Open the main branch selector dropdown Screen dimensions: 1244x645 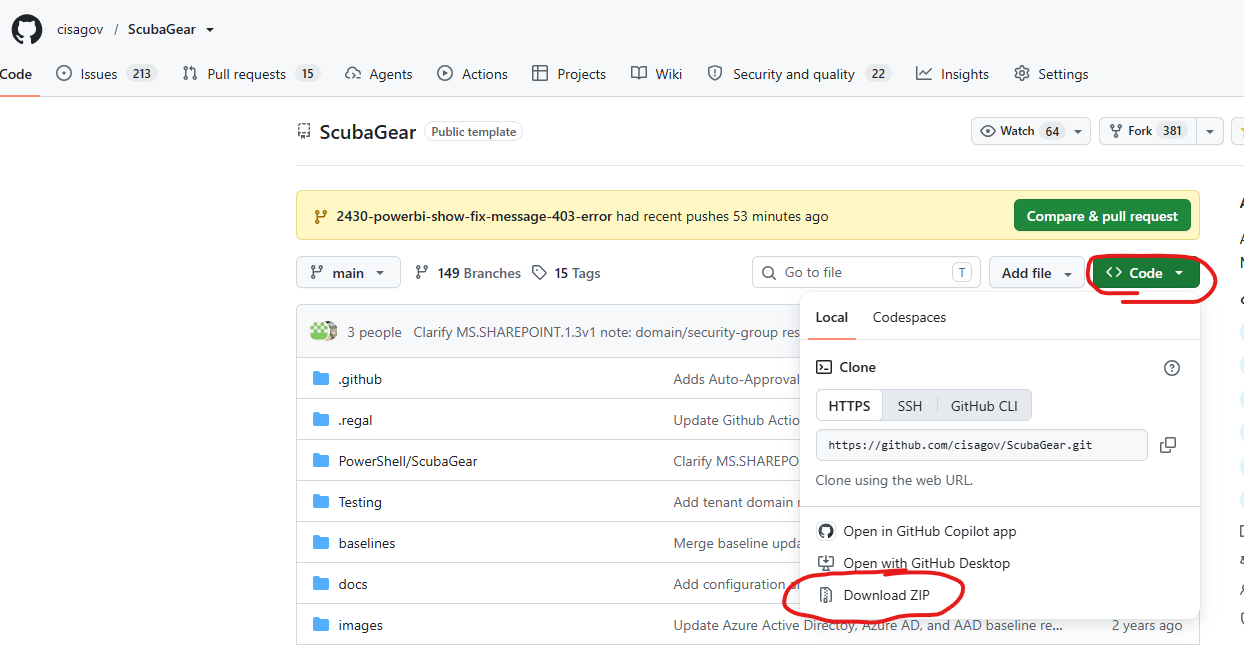pyautogui.click(x=348, y=272)
